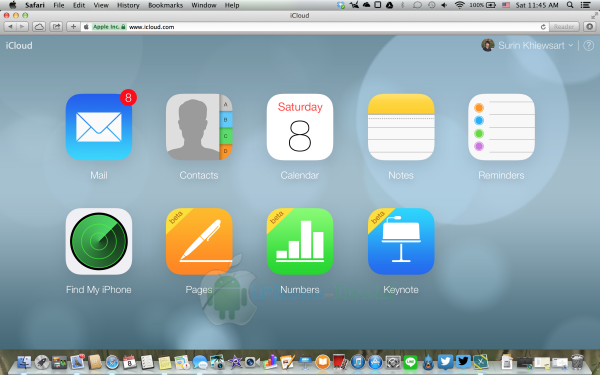Open the Pages beta app icon
600x375 pixels.
[199, 241]
